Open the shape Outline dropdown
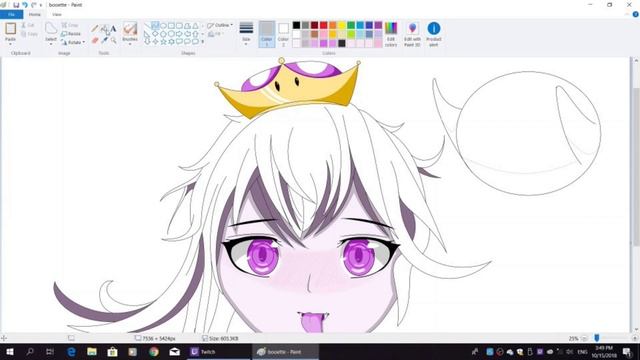Image resolution: width=640 pixels, height=360 pixels. [x=220, y=25]
